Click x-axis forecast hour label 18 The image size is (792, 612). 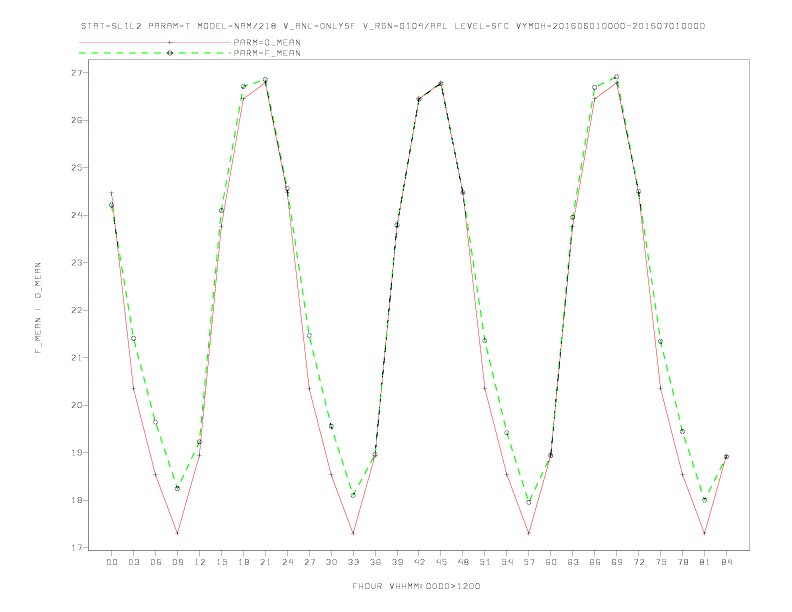click(243, 562)
